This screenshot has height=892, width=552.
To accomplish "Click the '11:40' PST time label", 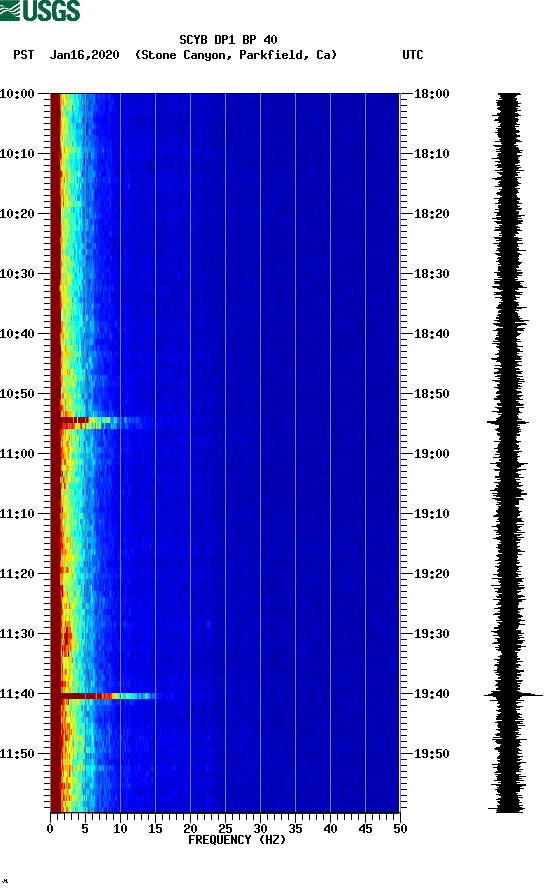I will 17,693.
